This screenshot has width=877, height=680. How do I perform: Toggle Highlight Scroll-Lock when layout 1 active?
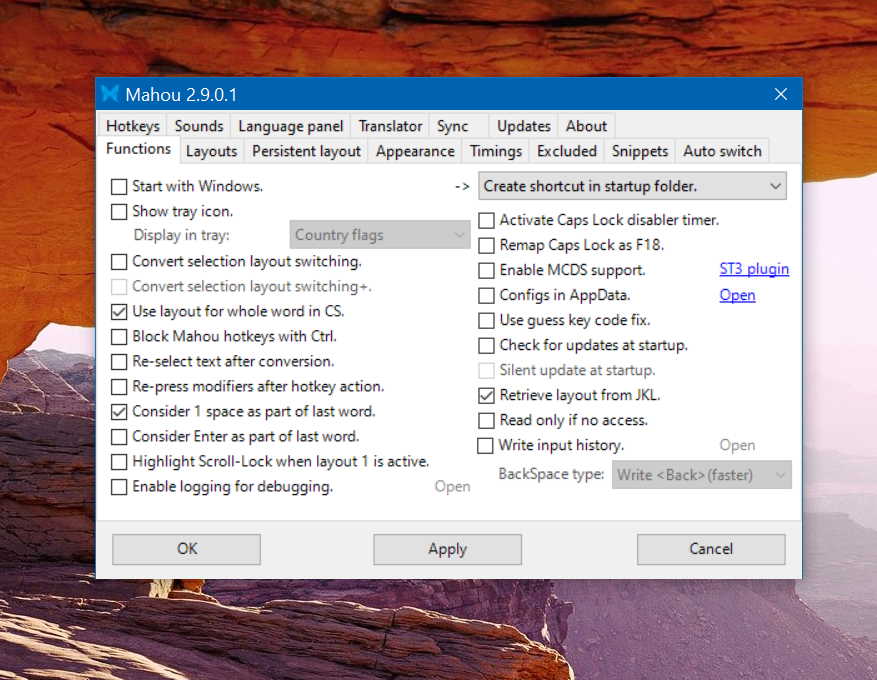tap(119, 462)
